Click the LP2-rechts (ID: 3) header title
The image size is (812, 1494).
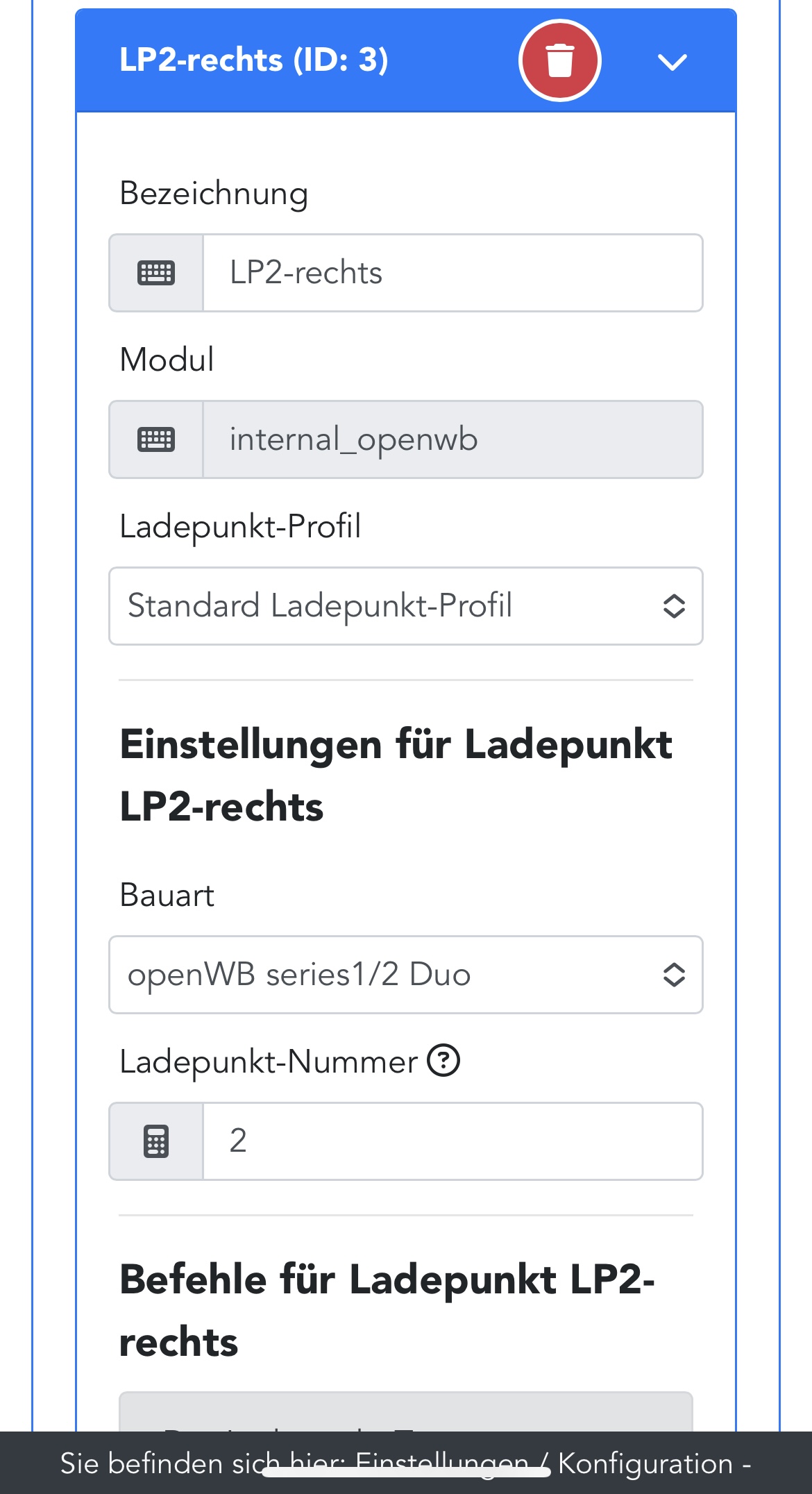[x=253, y=60]
